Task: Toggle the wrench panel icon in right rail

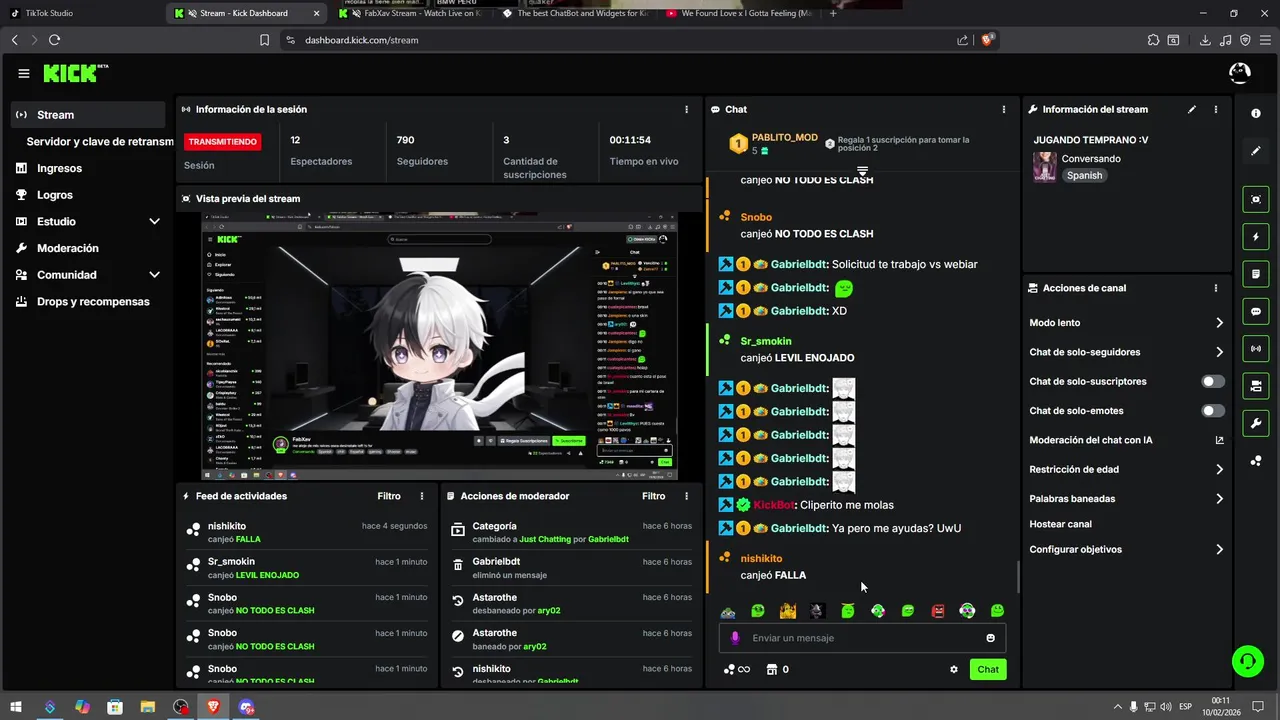Action: 1256,423
